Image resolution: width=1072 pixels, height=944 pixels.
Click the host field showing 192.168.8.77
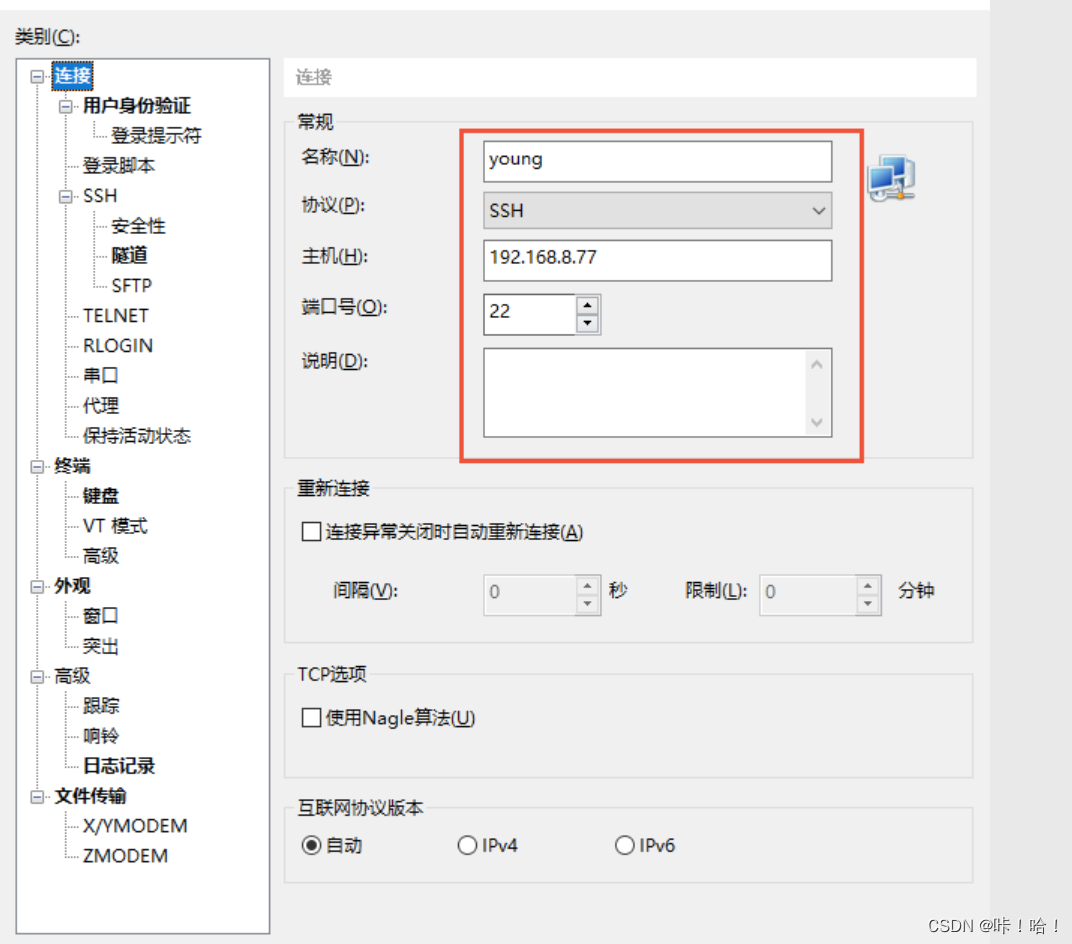(x=657, y=260)
